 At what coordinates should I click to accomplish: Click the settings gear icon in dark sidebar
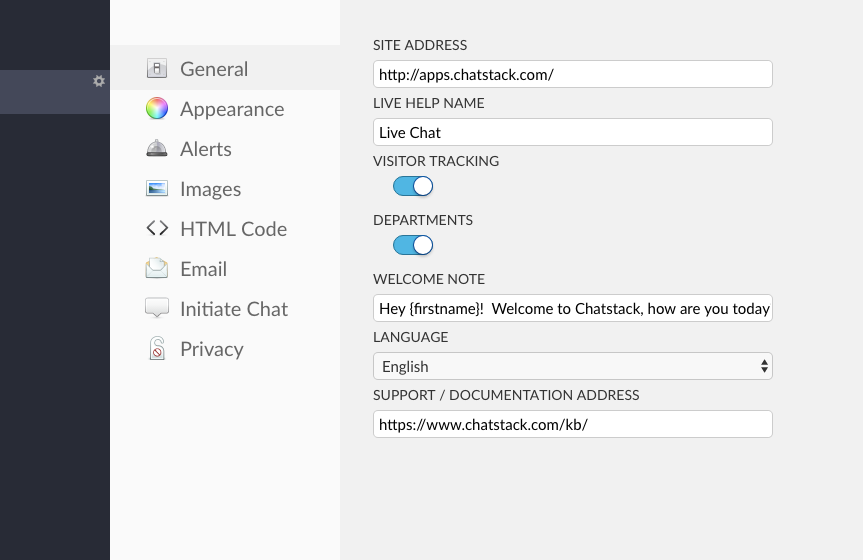[99, 81]
